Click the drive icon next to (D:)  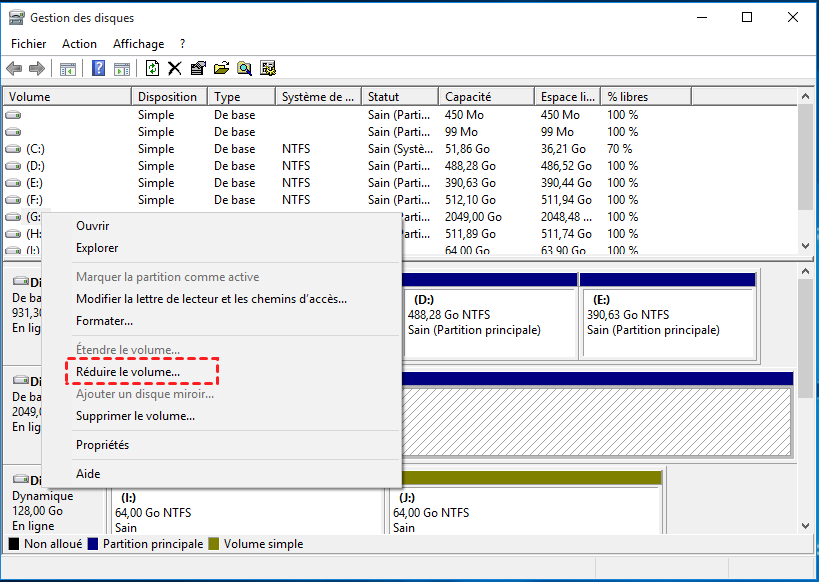(x=13, y=166)
